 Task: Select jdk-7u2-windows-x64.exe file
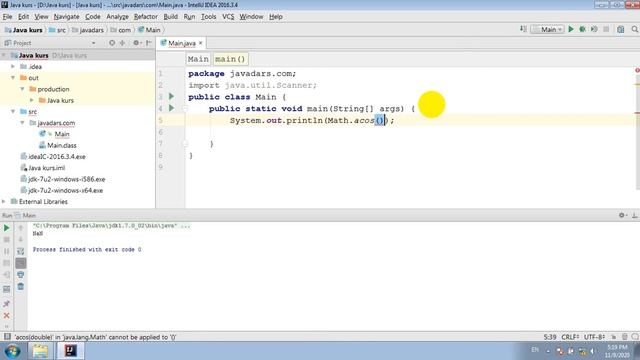(65, 190)
